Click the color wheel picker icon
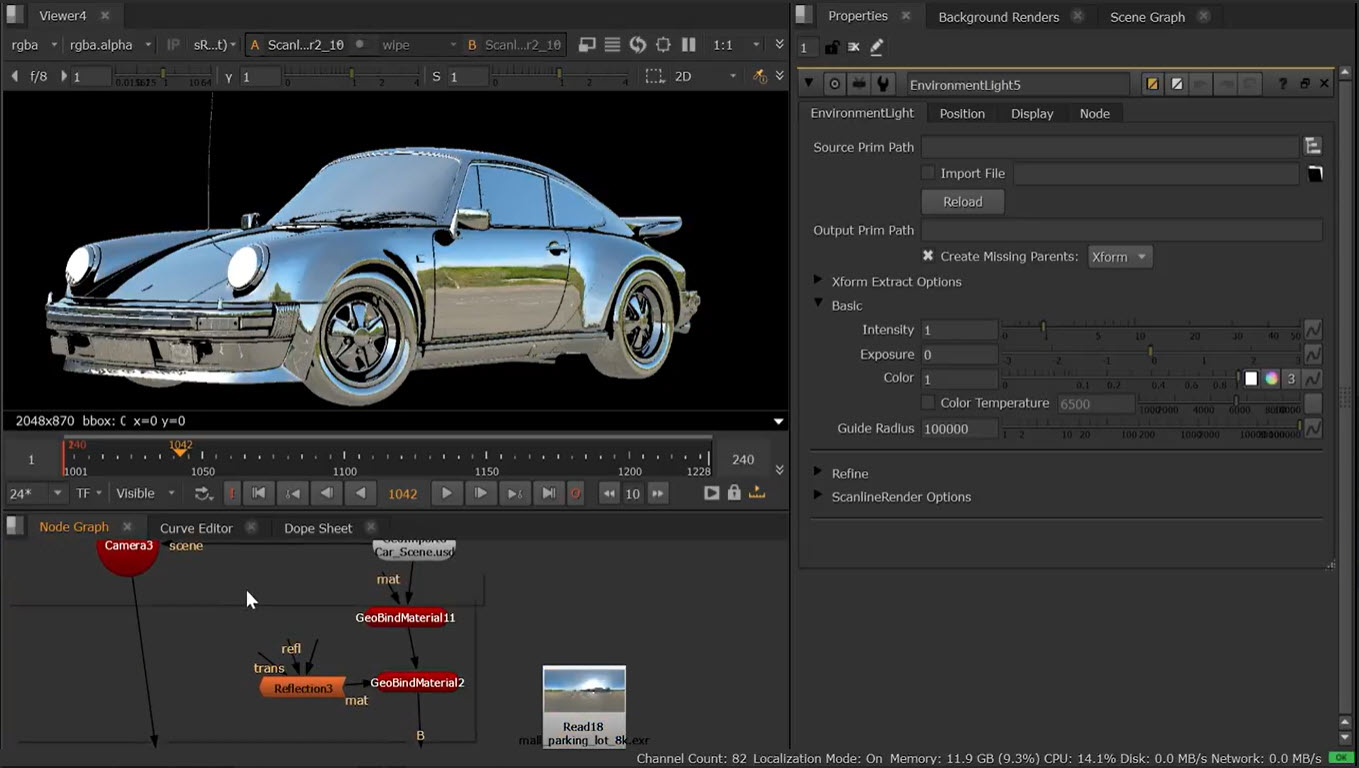The image size is (1359, 768). point(1271,379)
